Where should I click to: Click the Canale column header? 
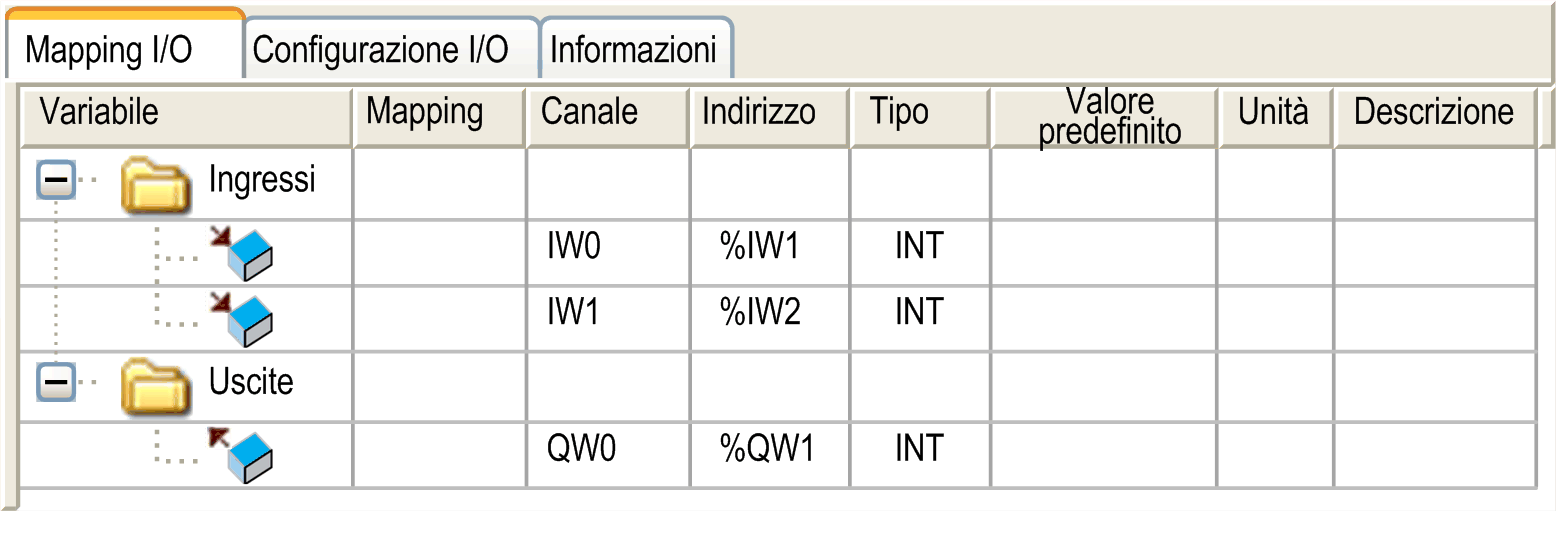pyautogui.click(x=589, y=112)
